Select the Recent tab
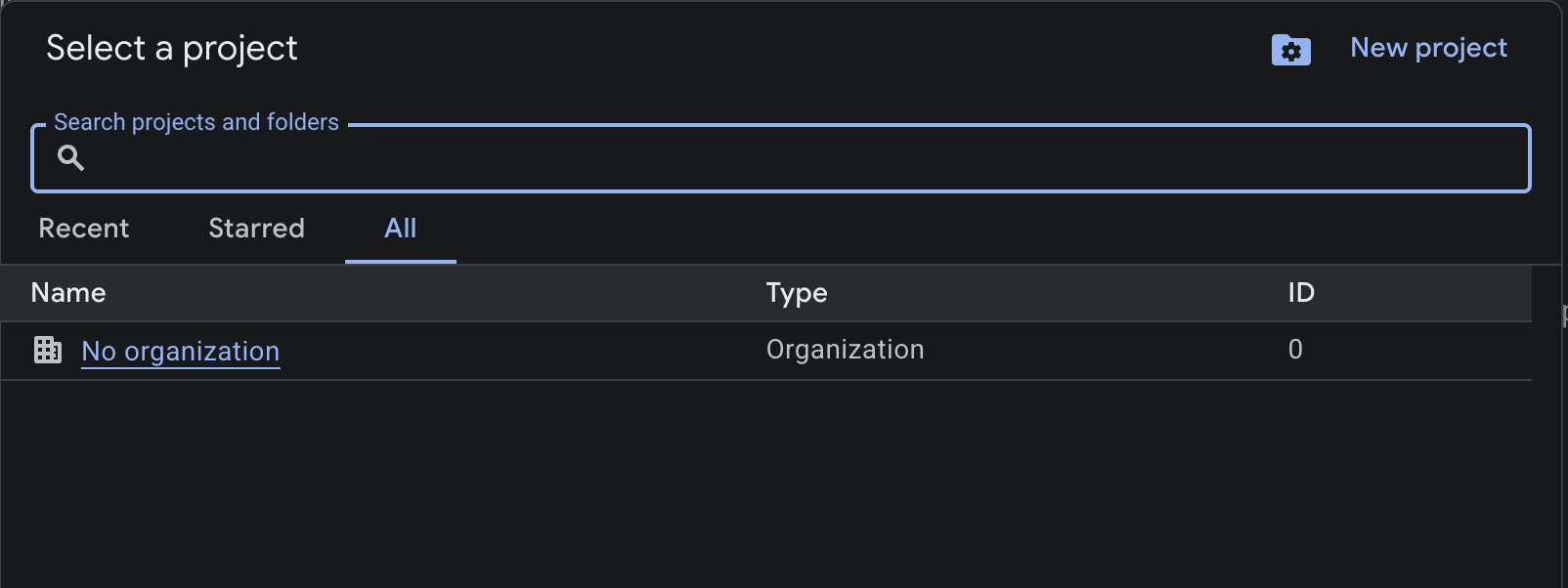This screenshot has width=1568, height=588. coord(83,229)
